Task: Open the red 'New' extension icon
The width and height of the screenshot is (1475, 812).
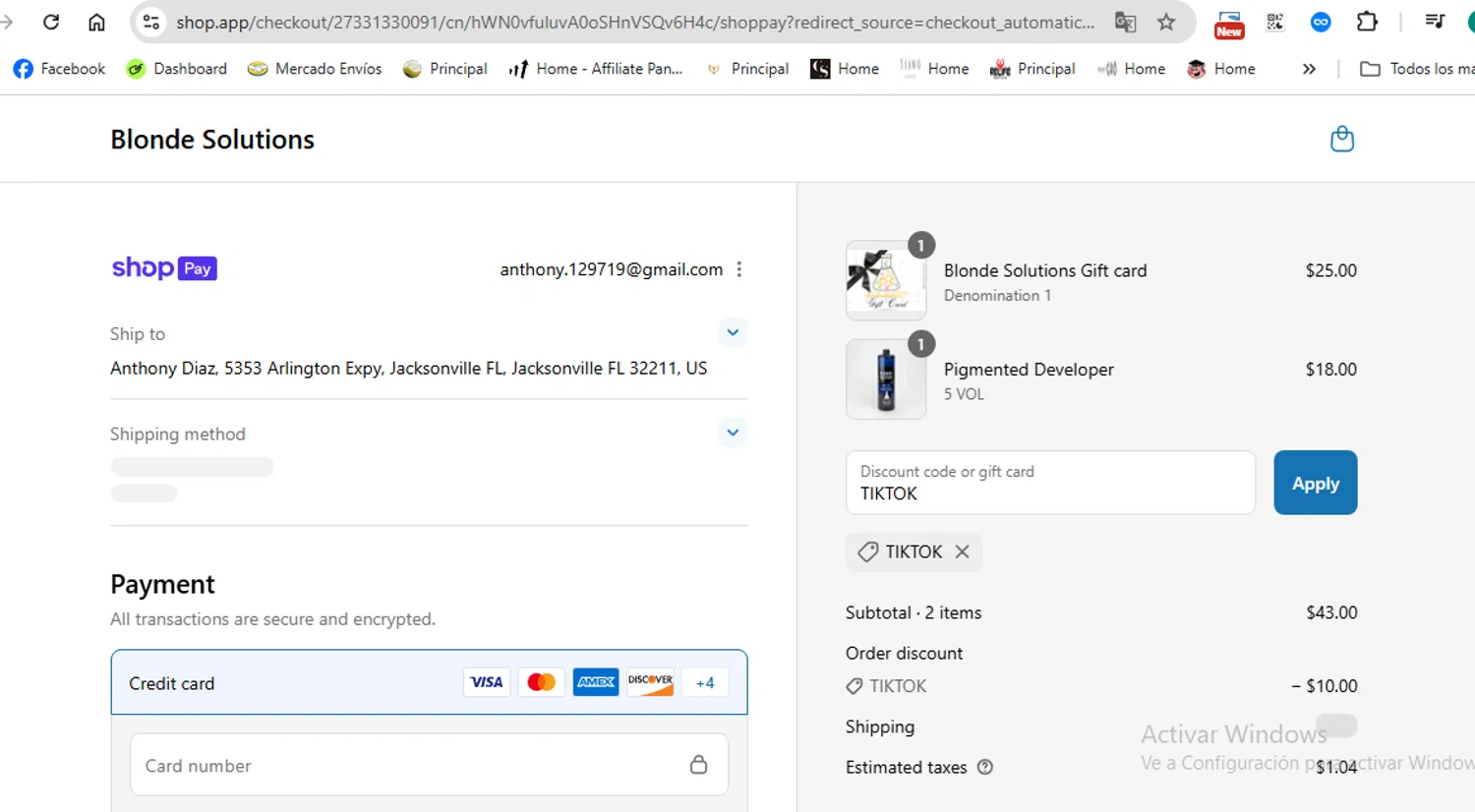Action: coord(1229,24)
